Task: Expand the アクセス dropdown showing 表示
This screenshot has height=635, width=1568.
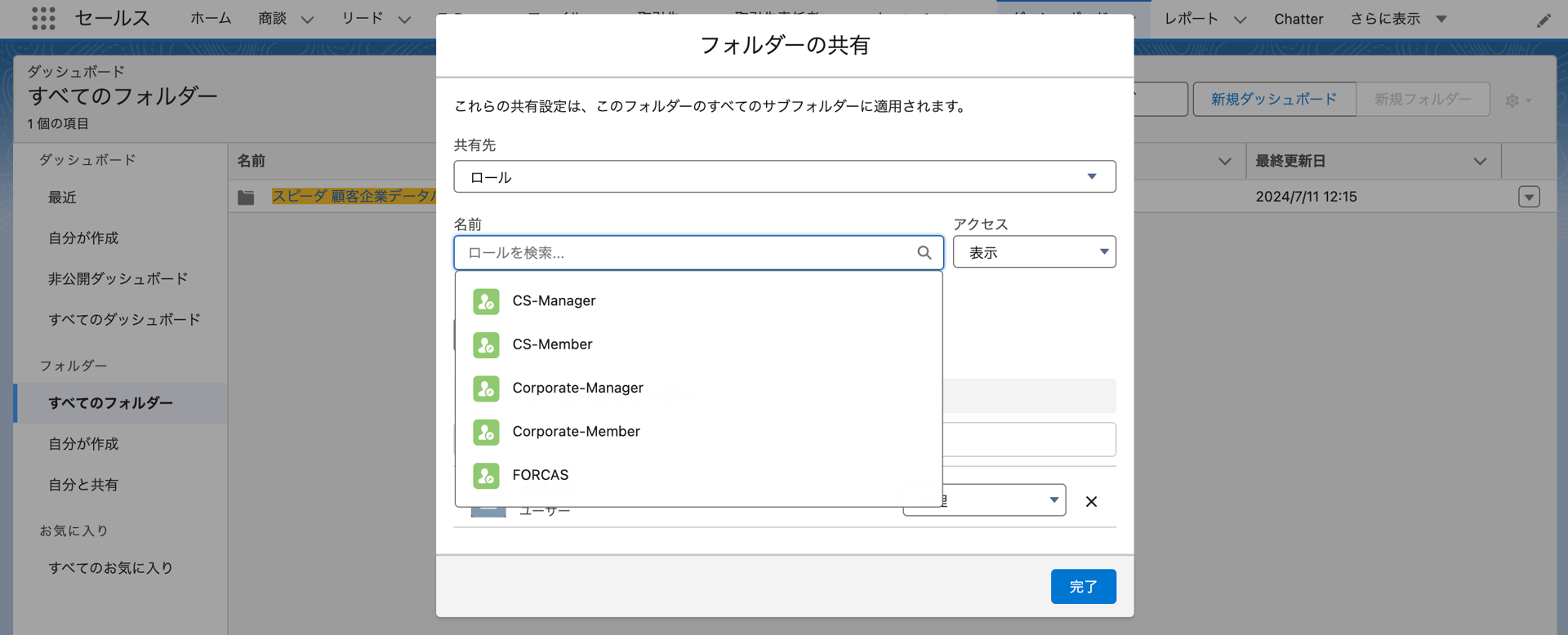Action: tap(1034, 252)
